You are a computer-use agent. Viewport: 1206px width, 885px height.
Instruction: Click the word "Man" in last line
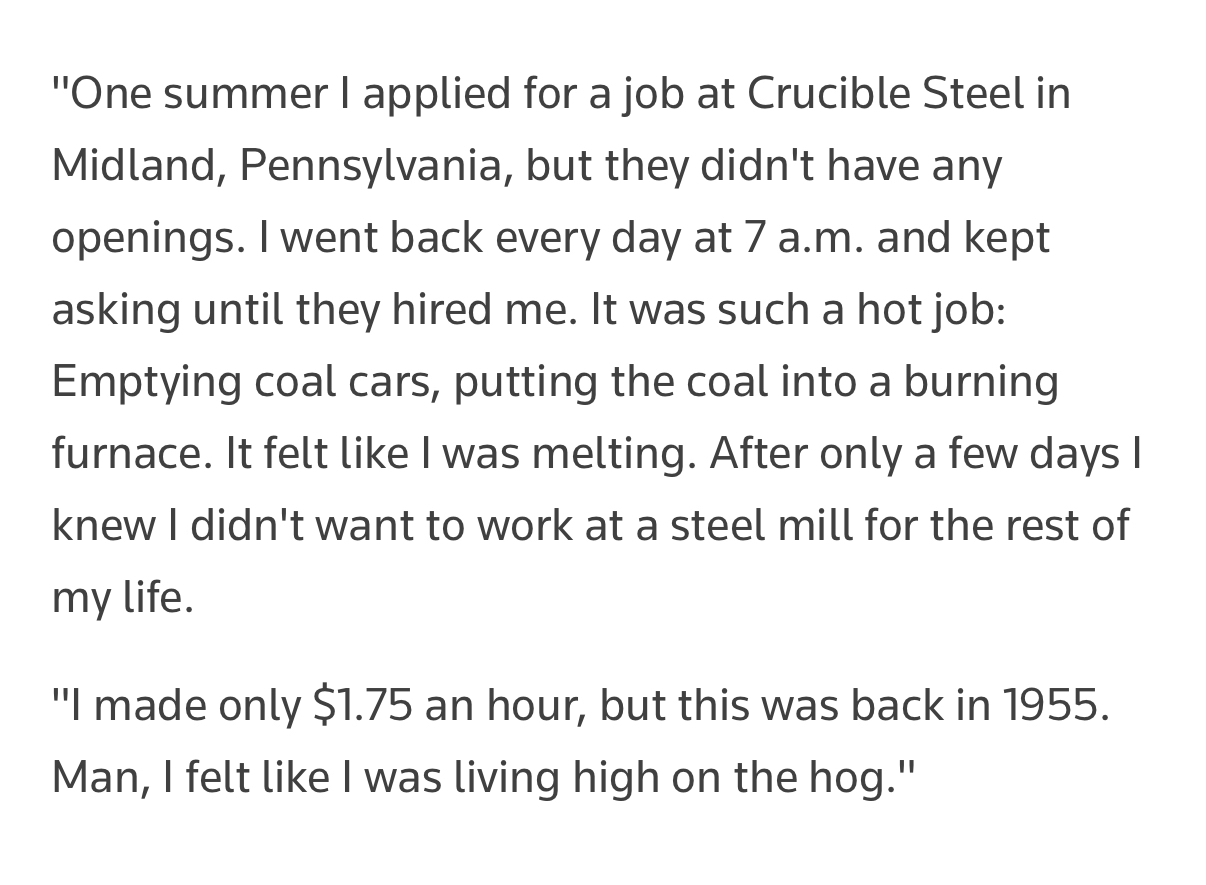98,777
